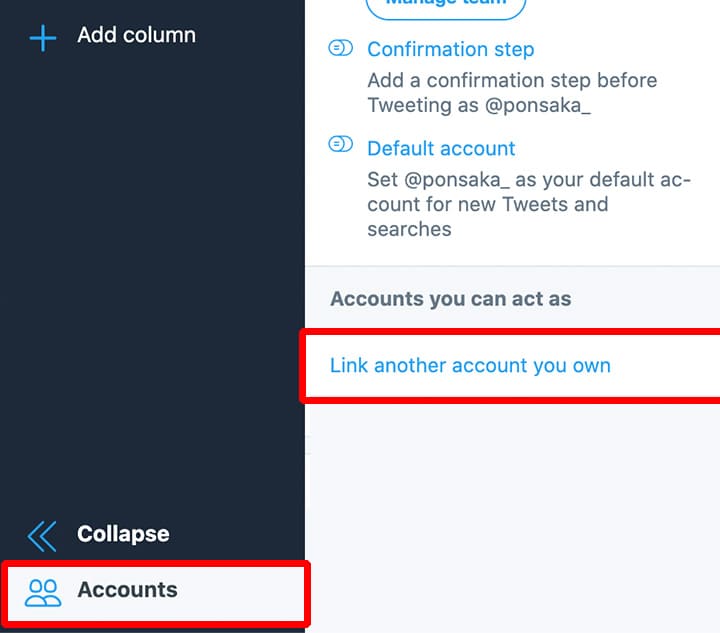This screenshot has width=720, height=633.
Task: Click the Confirmation step link text
Action: point(450,49)
